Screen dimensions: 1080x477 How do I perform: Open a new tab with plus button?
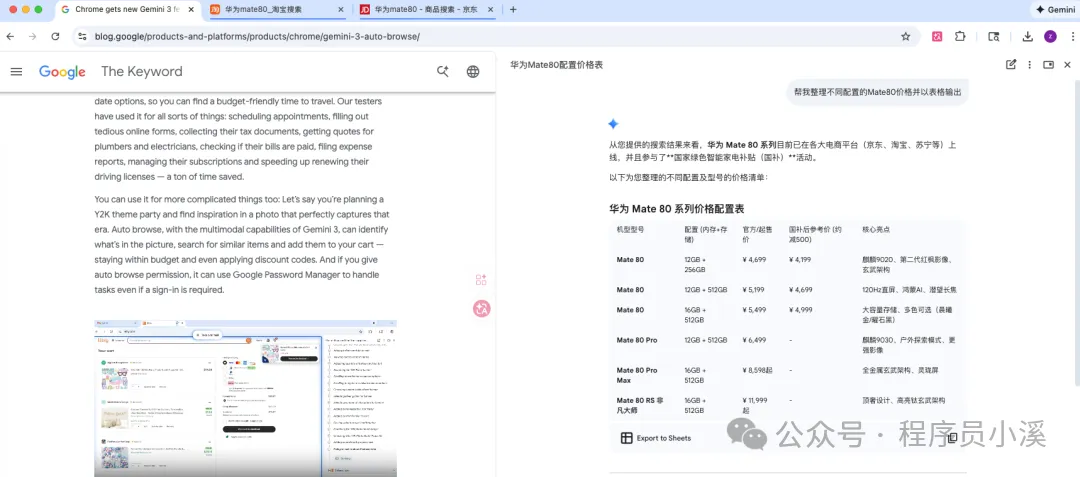pyautogui.click(x=512, y=10)
